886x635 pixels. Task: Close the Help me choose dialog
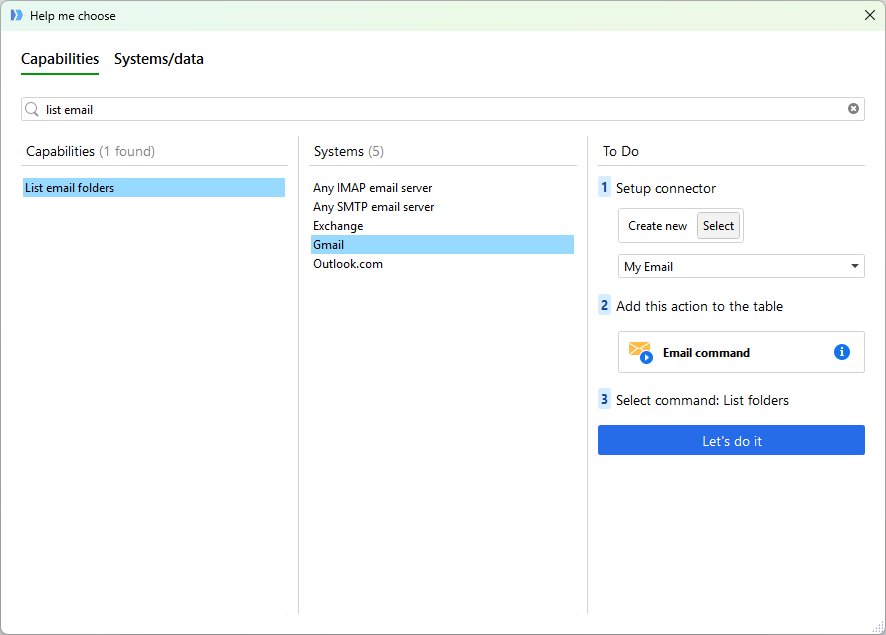[869, 15]
